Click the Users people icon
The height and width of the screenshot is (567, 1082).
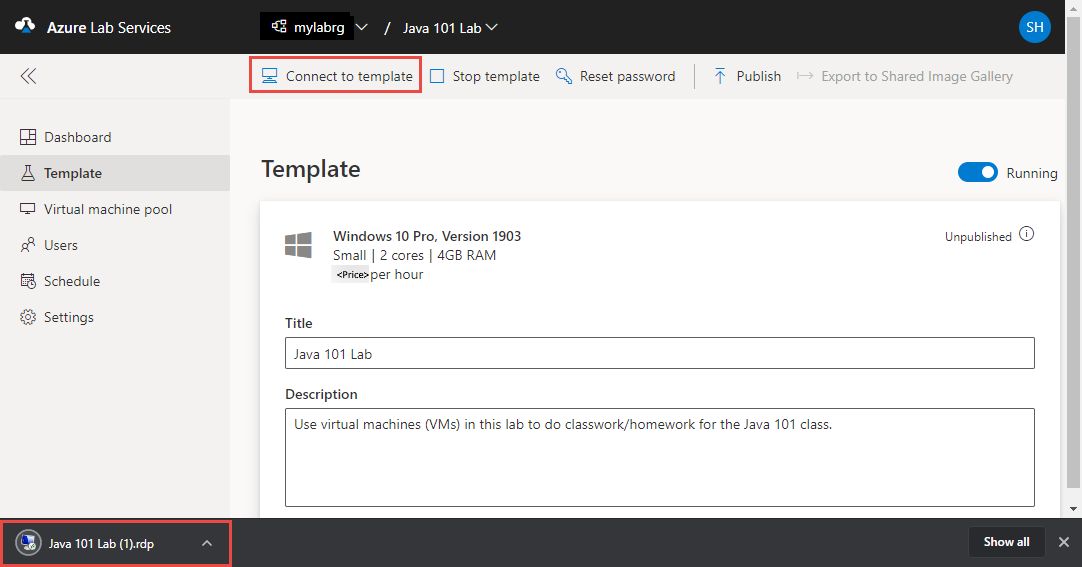click(x=28, y=245)
